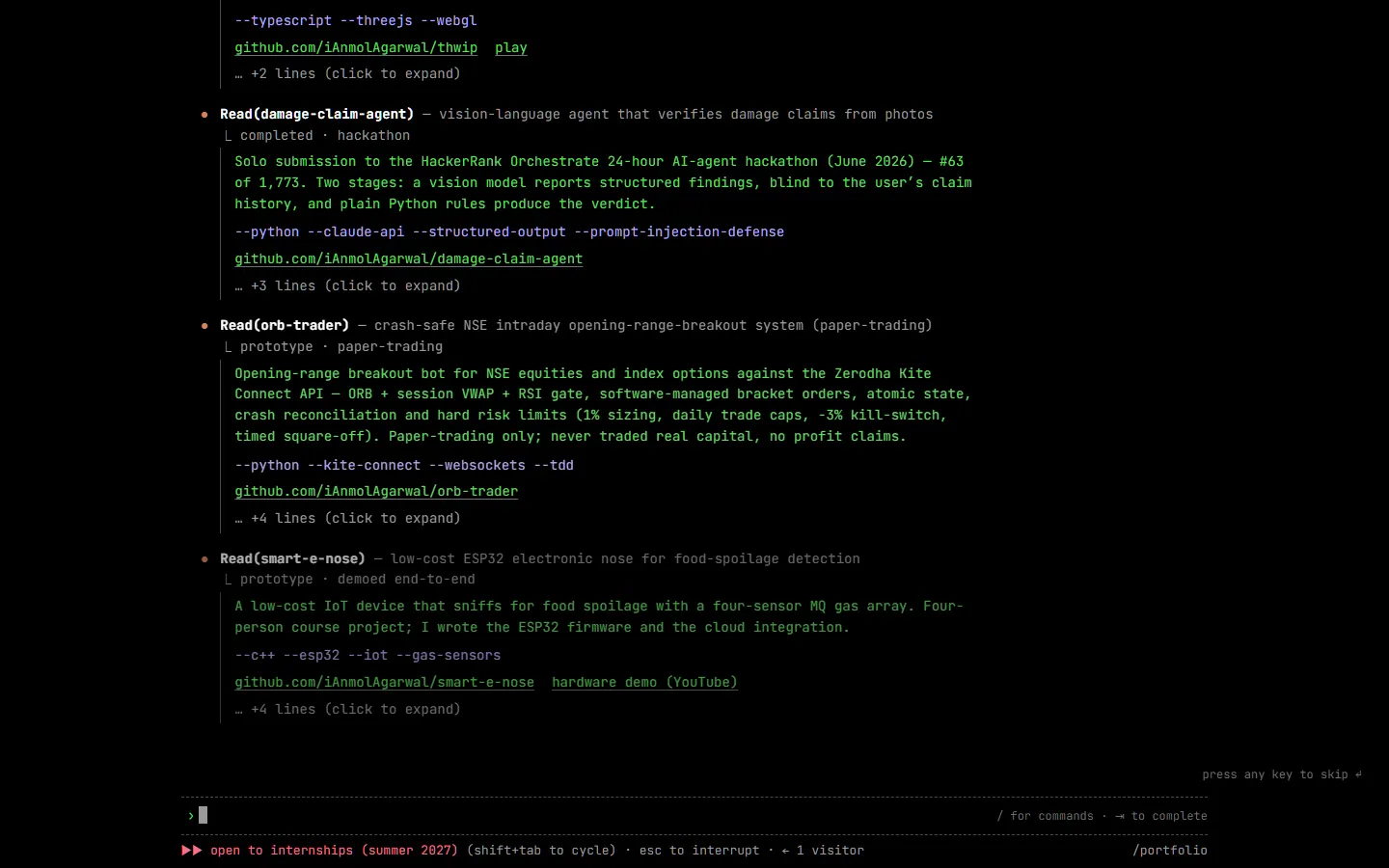Viewport: 1389px width, 868px height.
Task: Focus the terminal command prompt input
Action: click(694, 816)
